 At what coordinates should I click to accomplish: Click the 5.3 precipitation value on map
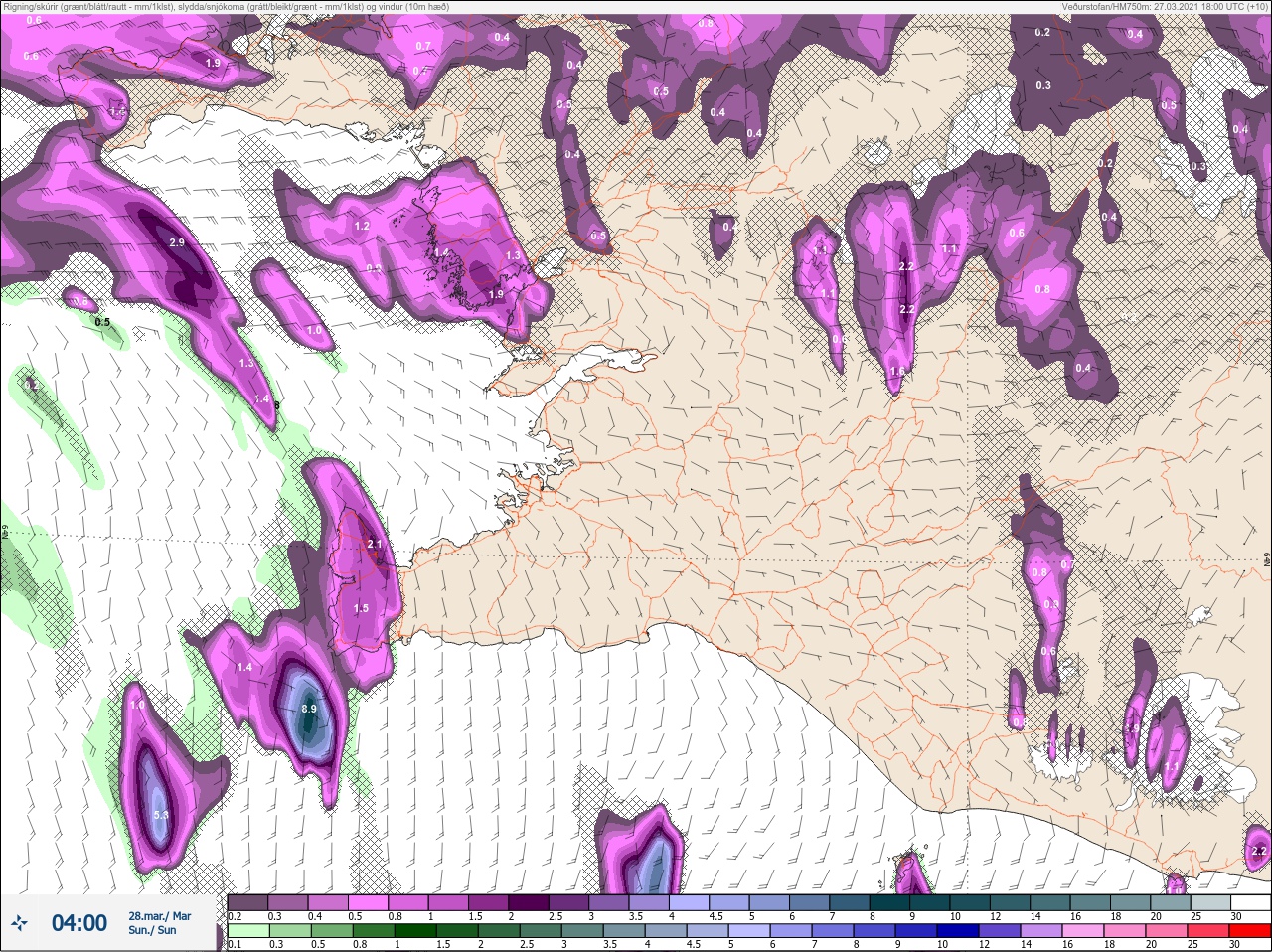162,815
